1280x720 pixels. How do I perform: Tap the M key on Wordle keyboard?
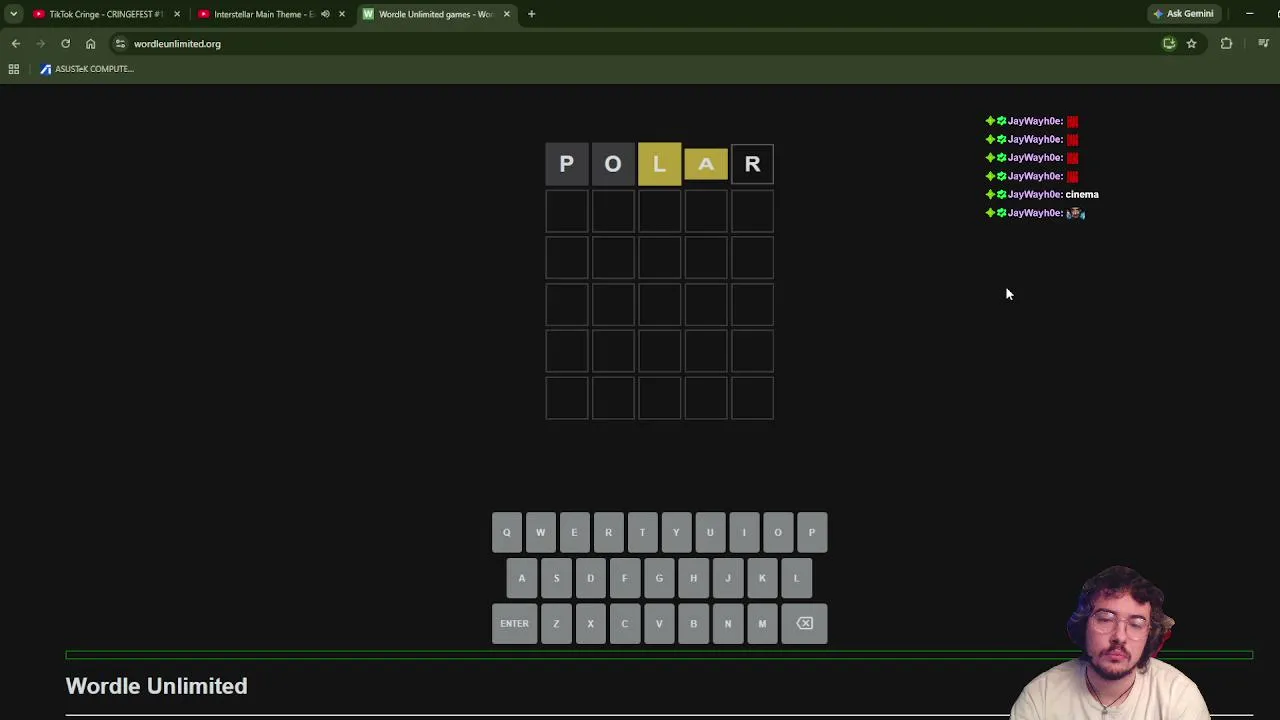762,624
